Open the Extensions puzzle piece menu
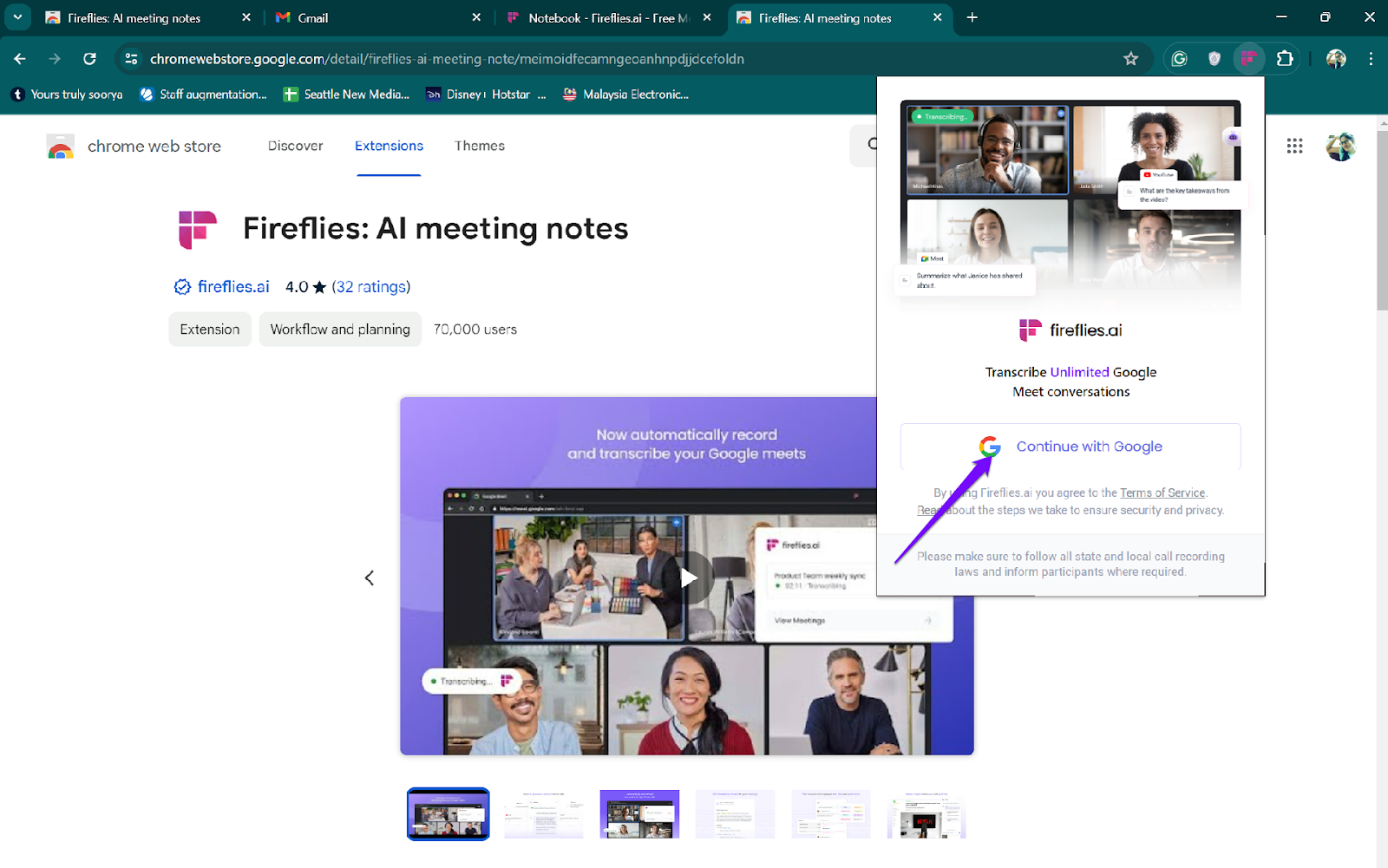 1285,59
